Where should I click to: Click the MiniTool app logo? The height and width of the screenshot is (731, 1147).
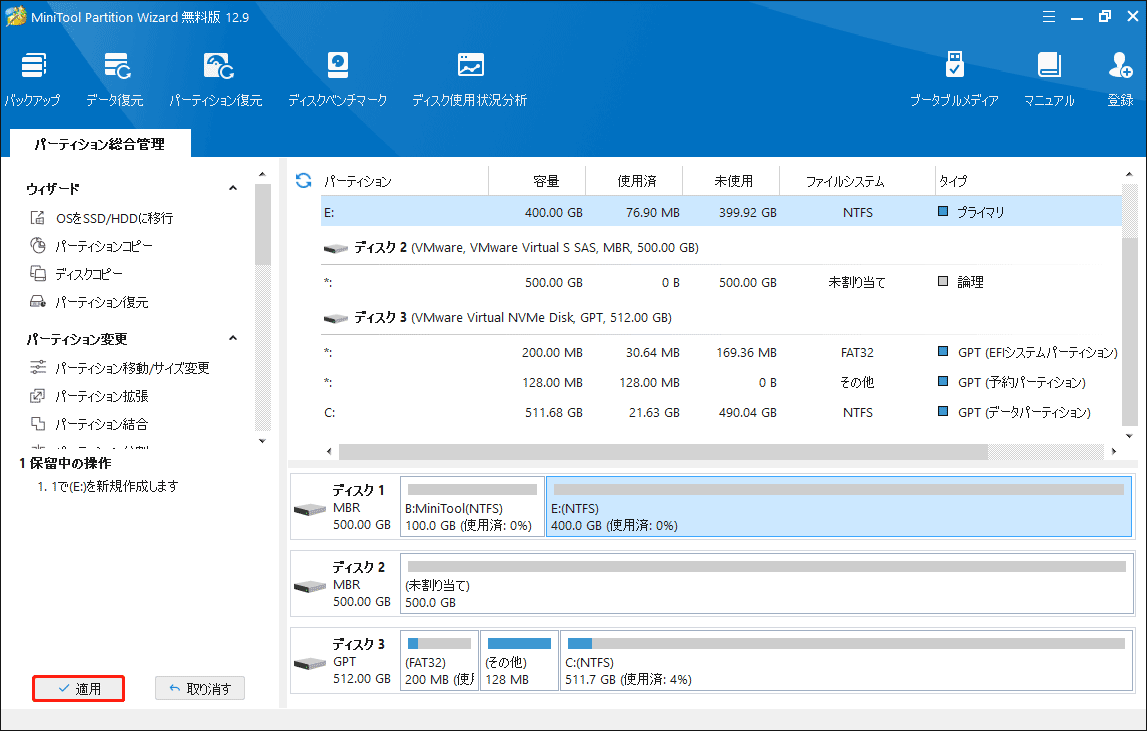coord(15,16)
